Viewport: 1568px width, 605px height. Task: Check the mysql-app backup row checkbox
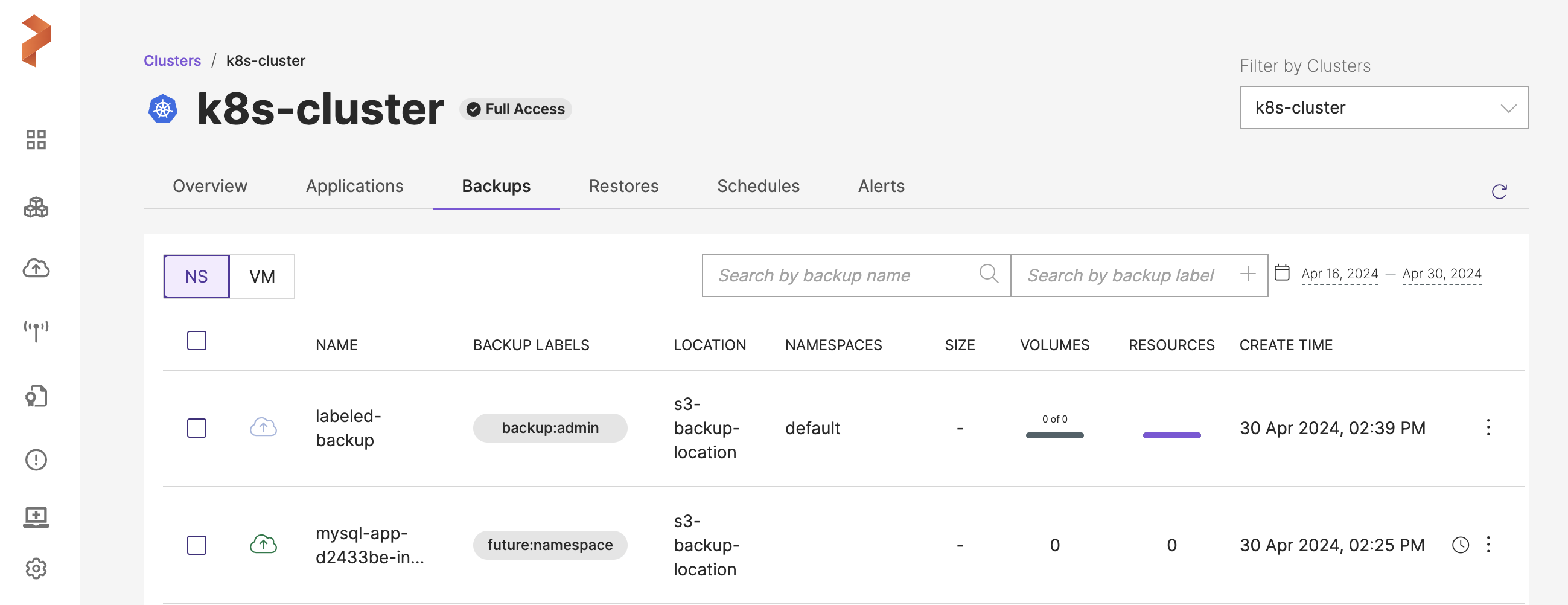coord(197,545)
